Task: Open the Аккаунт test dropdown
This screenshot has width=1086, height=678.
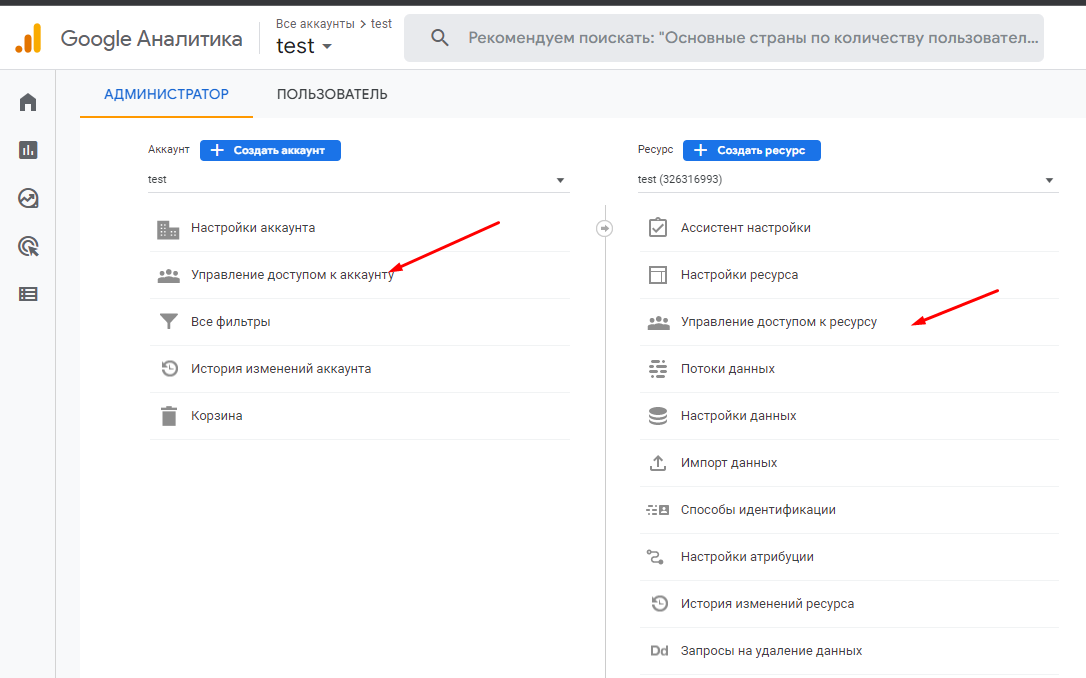Action: coord(358,180)
